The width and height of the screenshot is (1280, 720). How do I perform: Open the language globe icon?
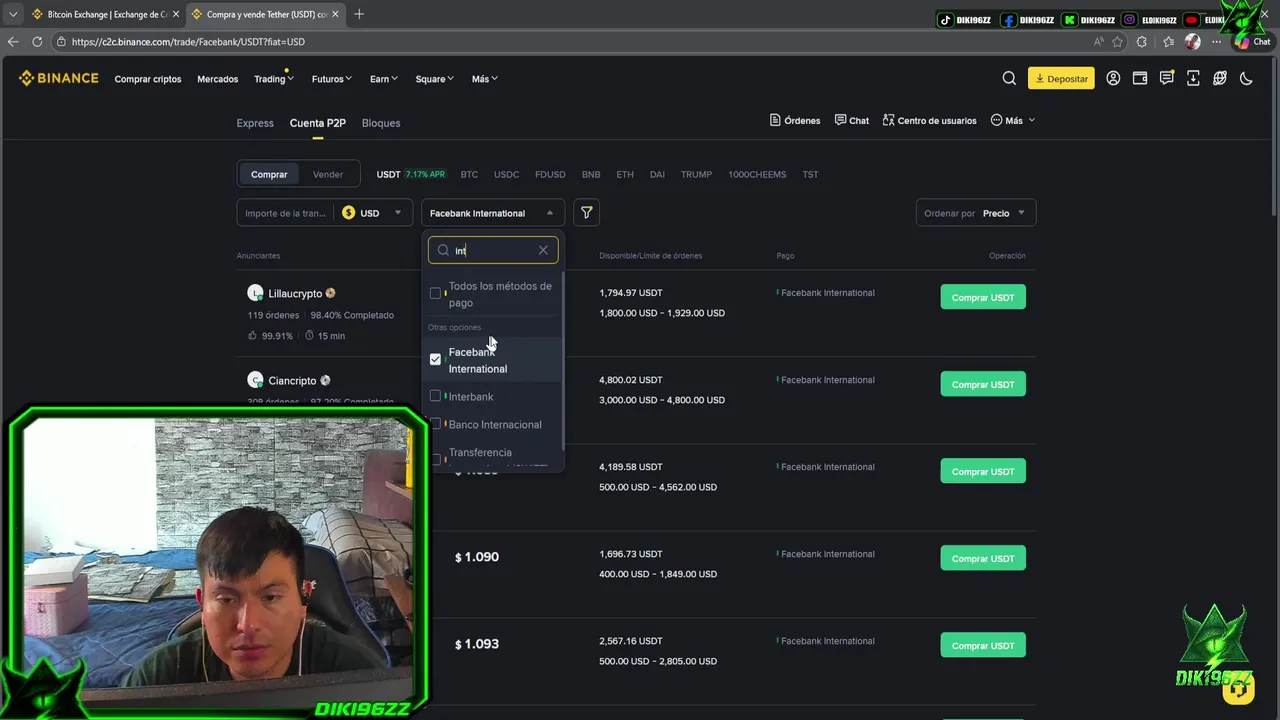[1220, 78]
